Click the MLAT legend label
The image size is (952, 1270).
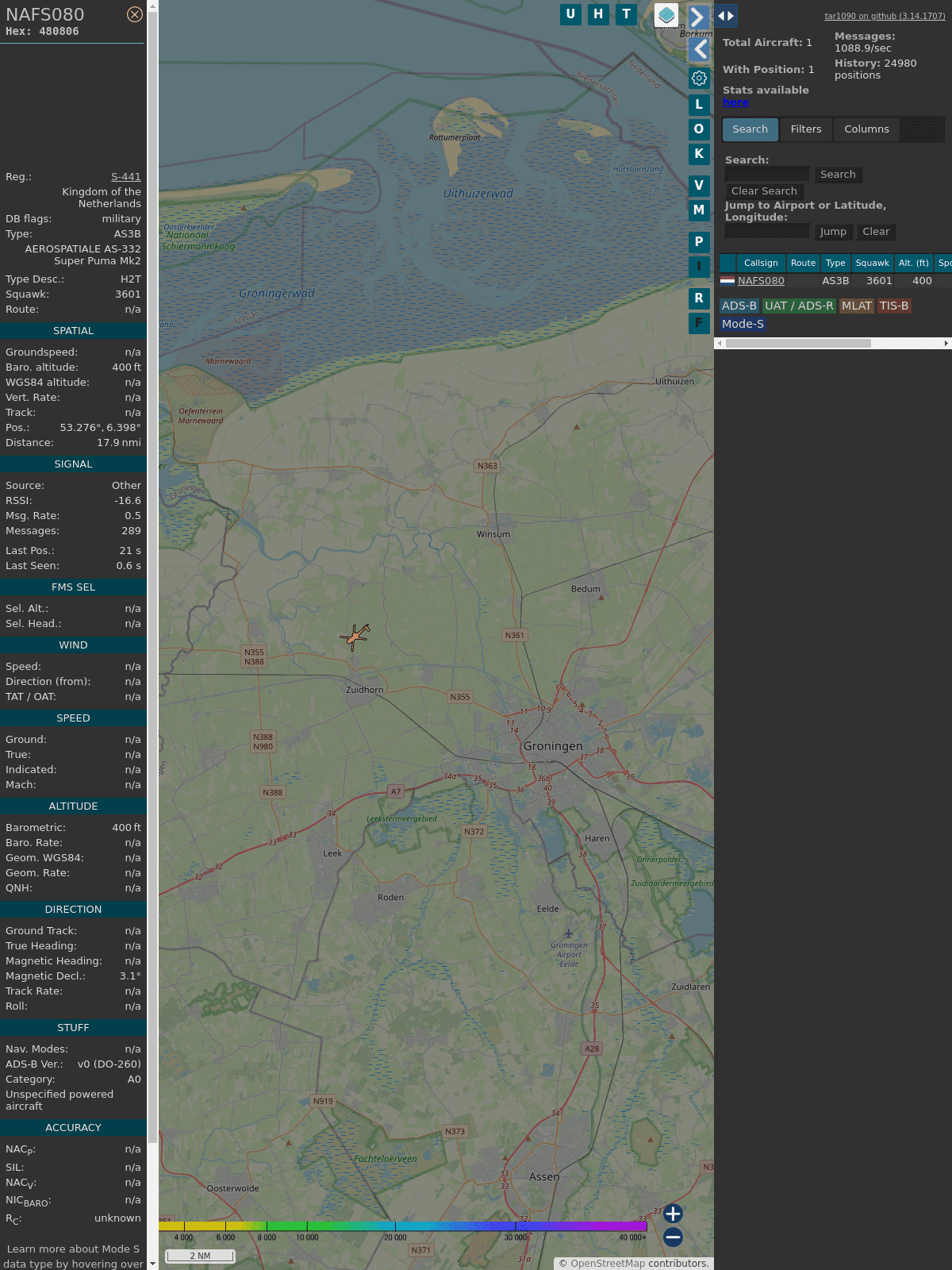tap(857, 306)
